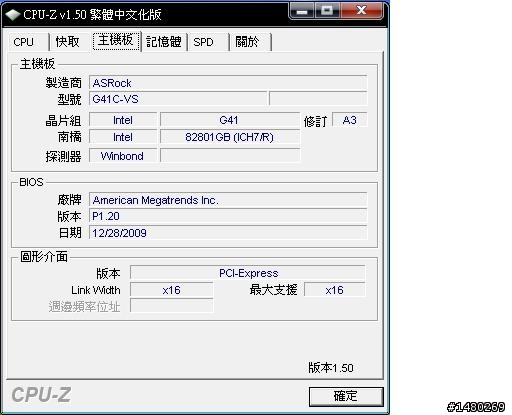Open the 關於 about tab

251,42
